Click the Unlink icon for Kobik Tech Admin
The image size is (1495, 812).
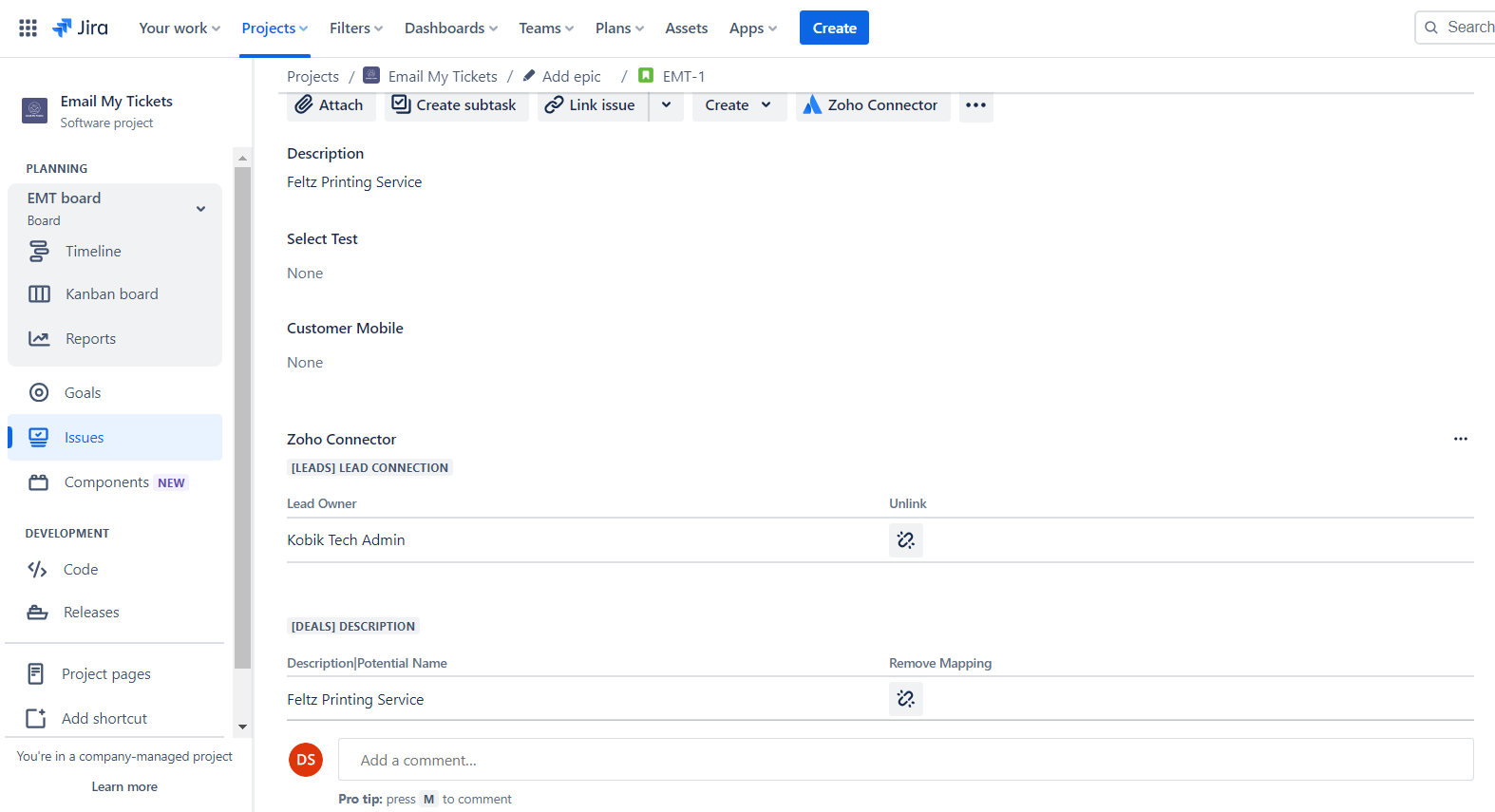(906, 540)
